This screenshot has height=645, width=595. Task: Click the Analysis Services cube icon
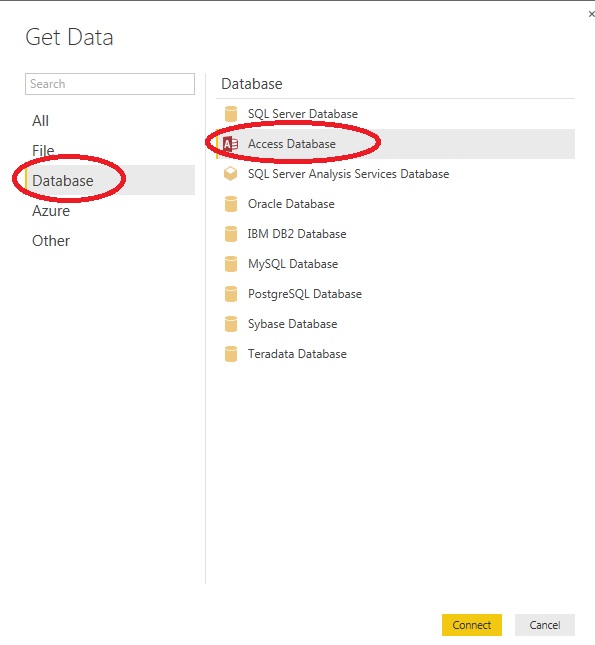click(x=230, y=174)
